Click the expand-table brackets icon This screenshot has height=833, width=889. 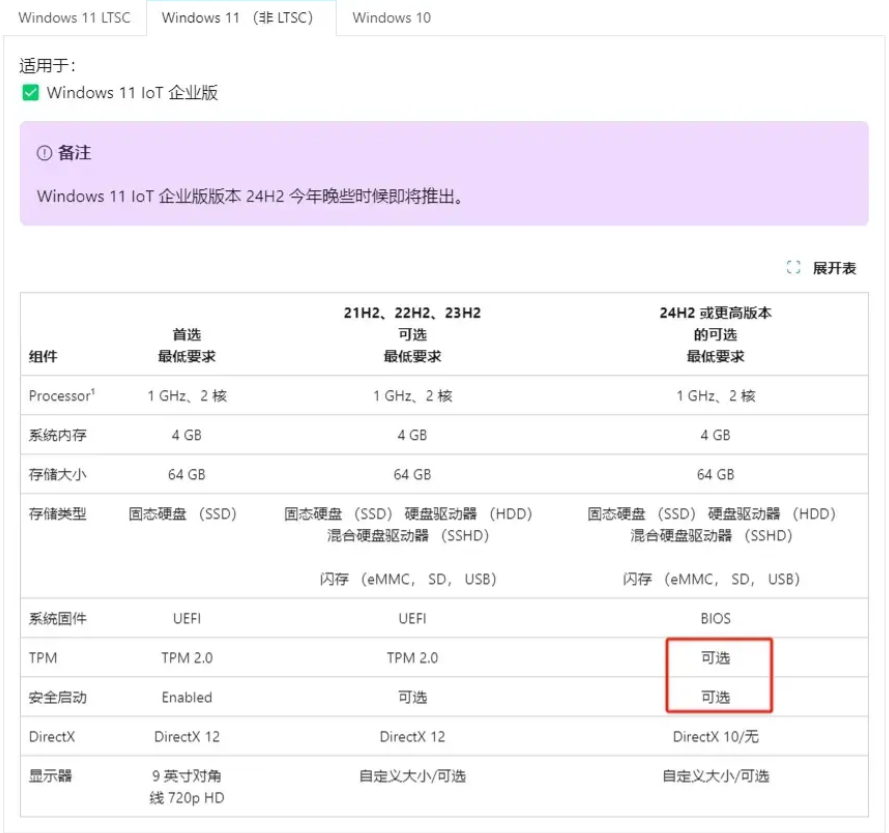(x=794, y=268)
